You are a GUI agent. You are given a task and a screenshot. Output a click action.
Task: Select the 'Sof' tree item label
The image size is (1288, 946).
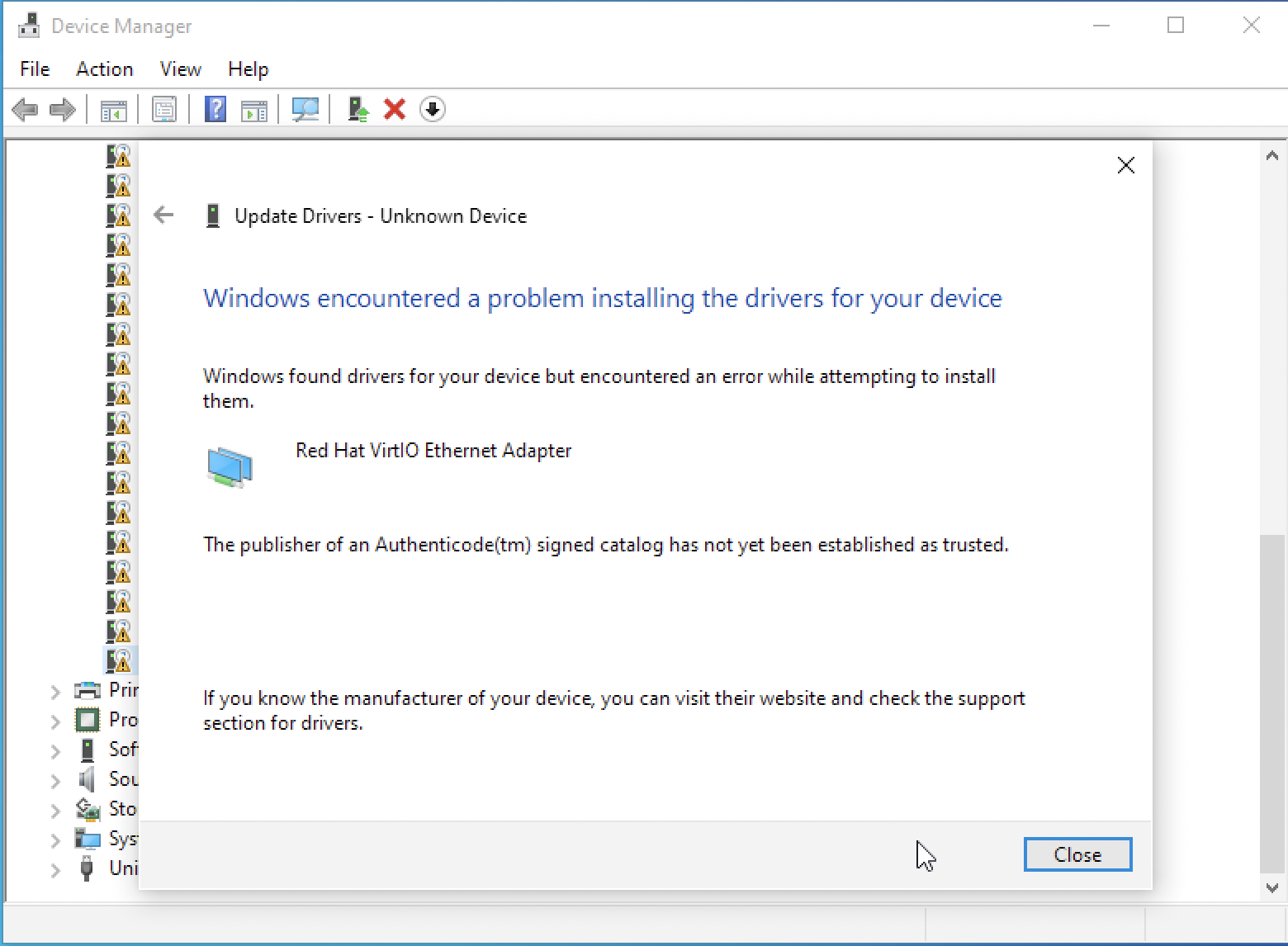coord(124,750)
